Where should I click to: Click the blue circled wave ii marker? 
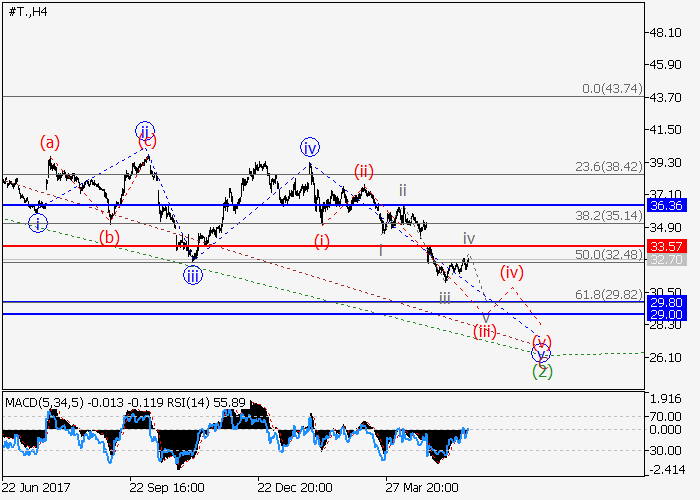pos(146,130)
